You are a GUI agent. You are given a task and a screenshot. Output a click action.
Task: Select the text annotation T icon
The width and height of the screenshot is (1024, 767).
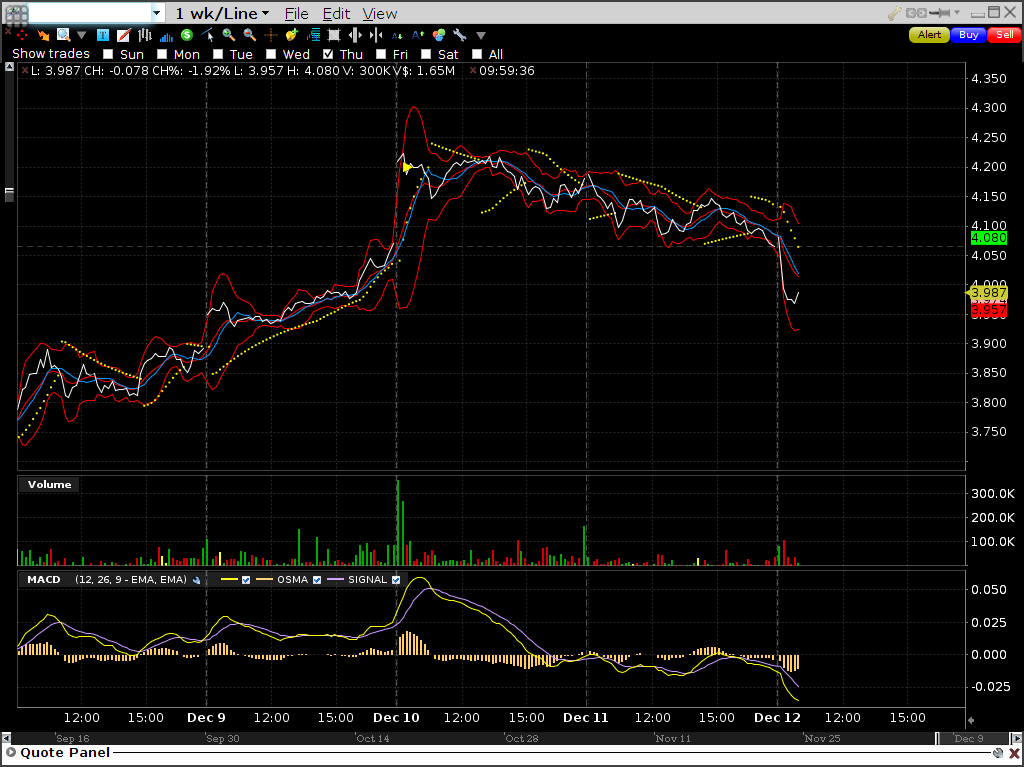pyautogui.click(x=103, y=35)
